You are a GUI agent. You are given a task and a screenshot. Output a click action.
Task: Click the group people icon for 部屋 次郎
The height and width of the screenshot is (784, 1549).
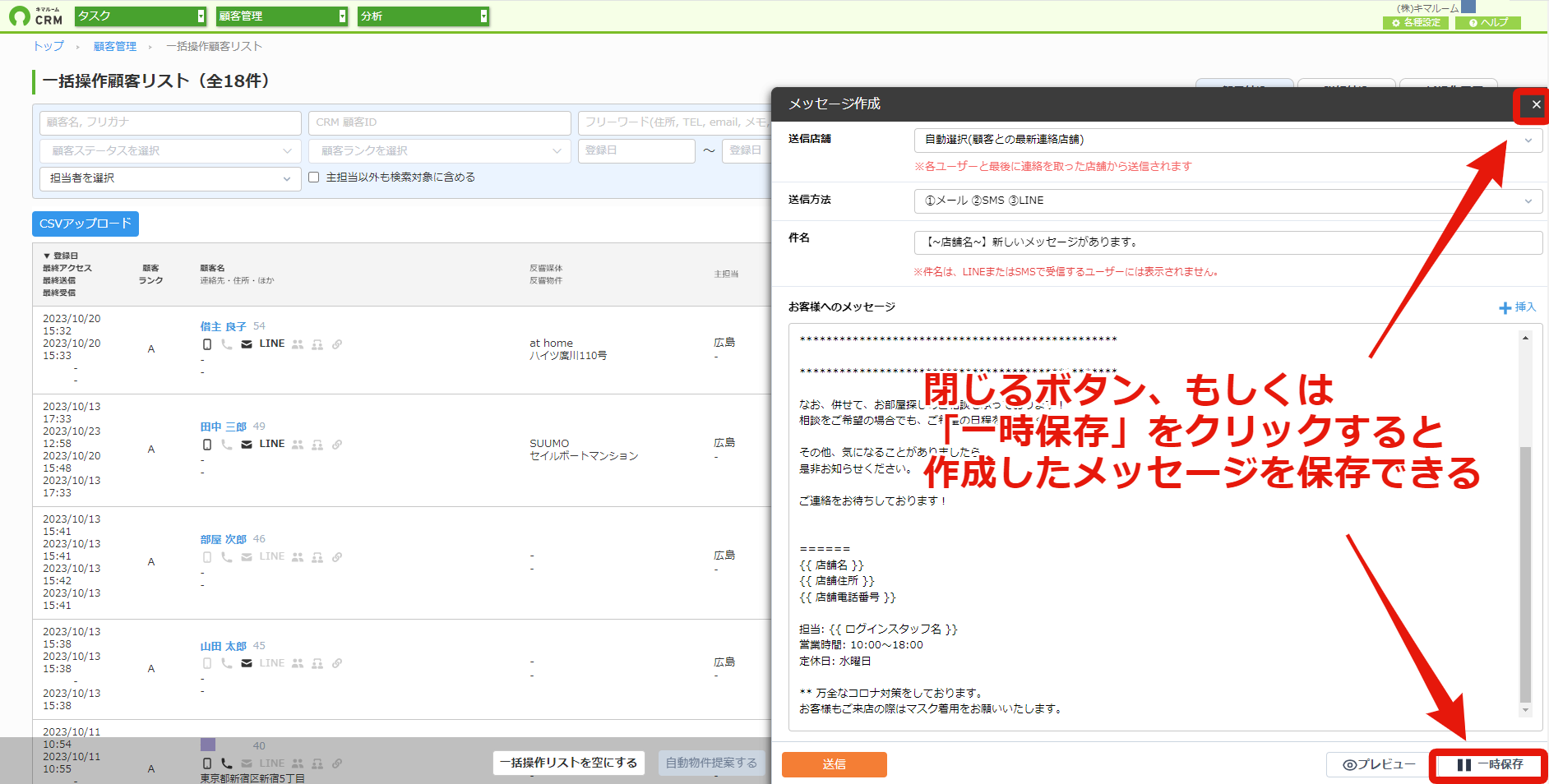(298, 557)
